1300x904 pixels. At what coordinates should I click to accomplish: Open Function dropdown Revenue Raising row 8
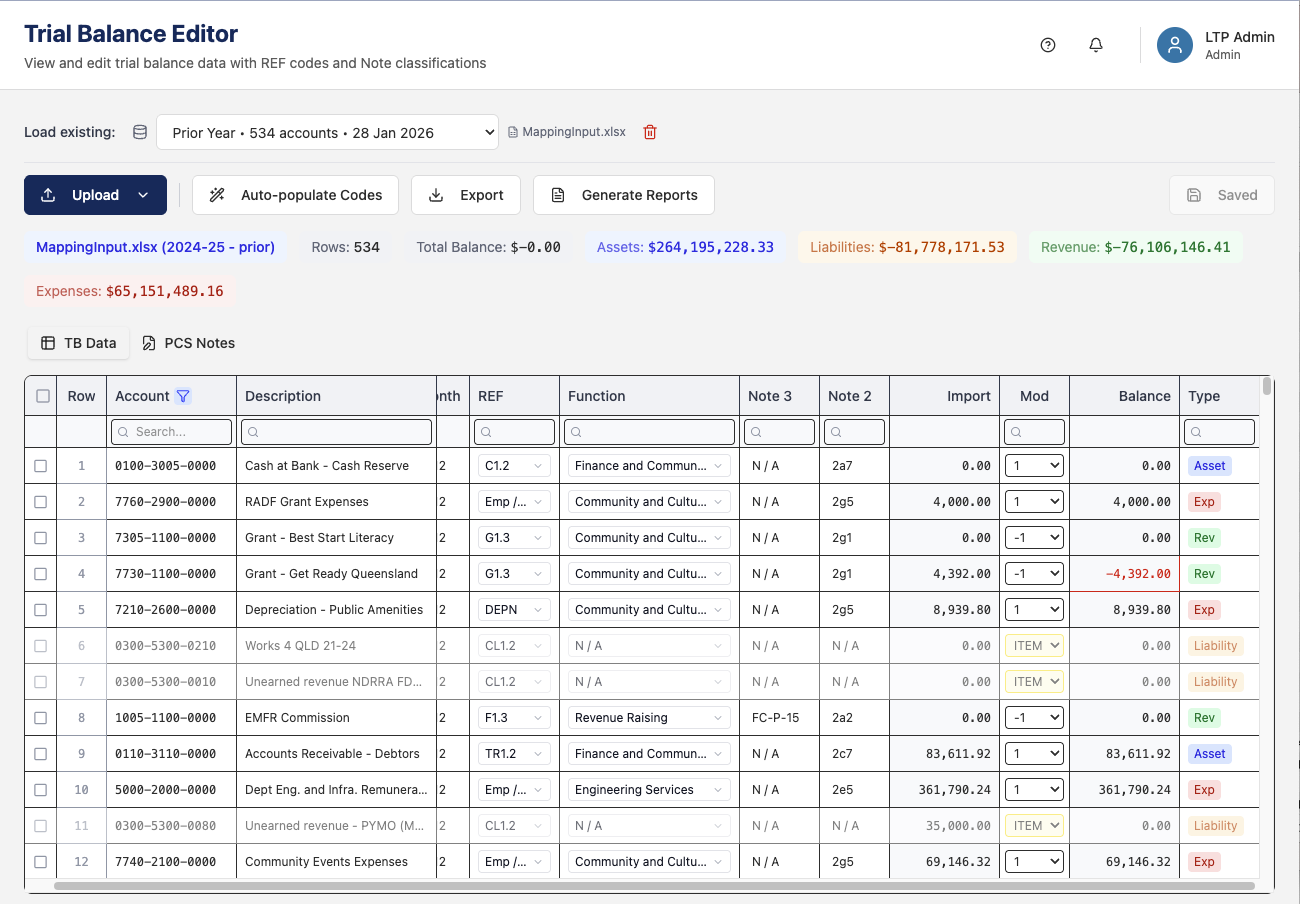point(649,718)
